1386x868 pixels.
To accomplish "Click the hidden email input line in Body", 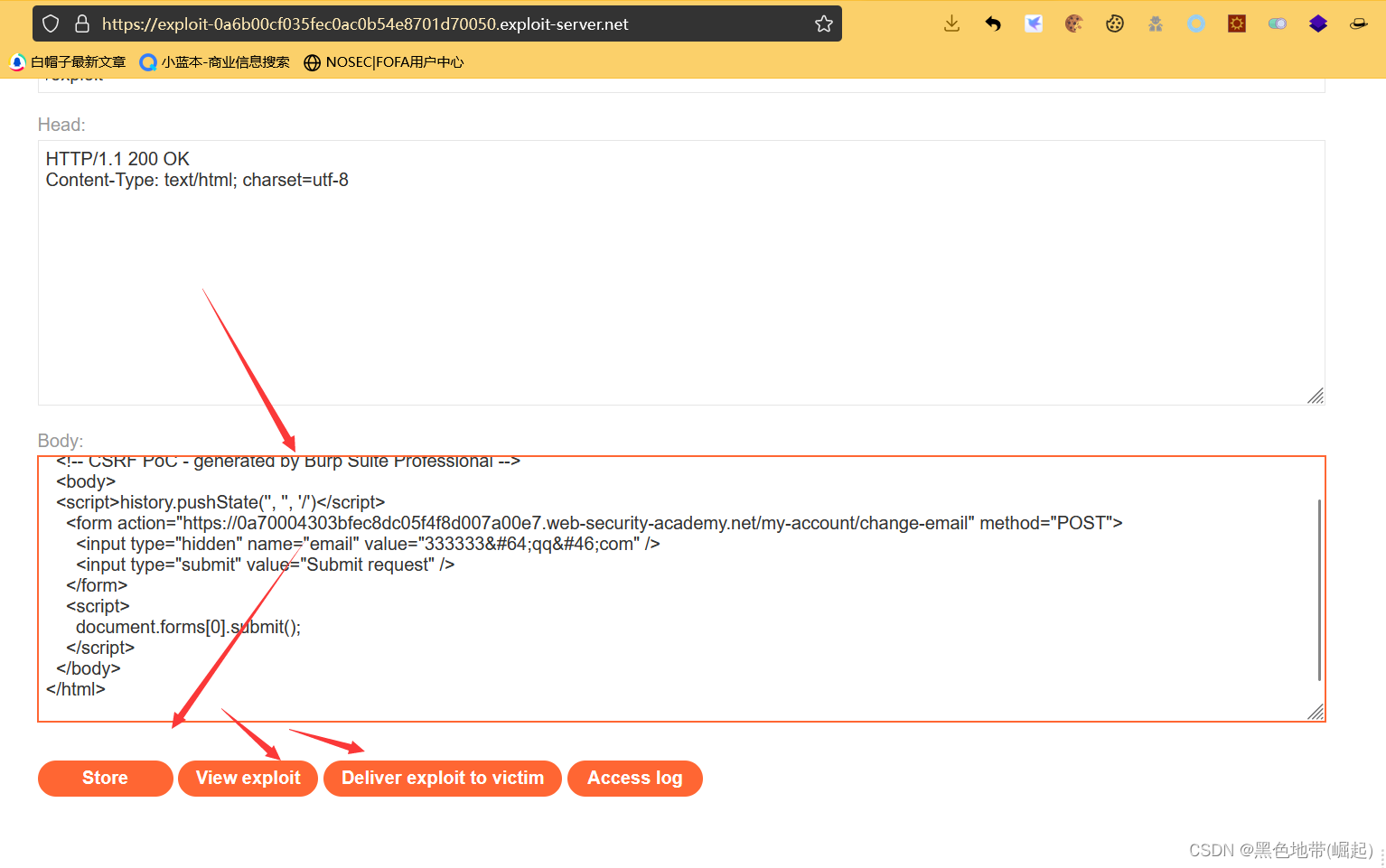I will 368,544.
